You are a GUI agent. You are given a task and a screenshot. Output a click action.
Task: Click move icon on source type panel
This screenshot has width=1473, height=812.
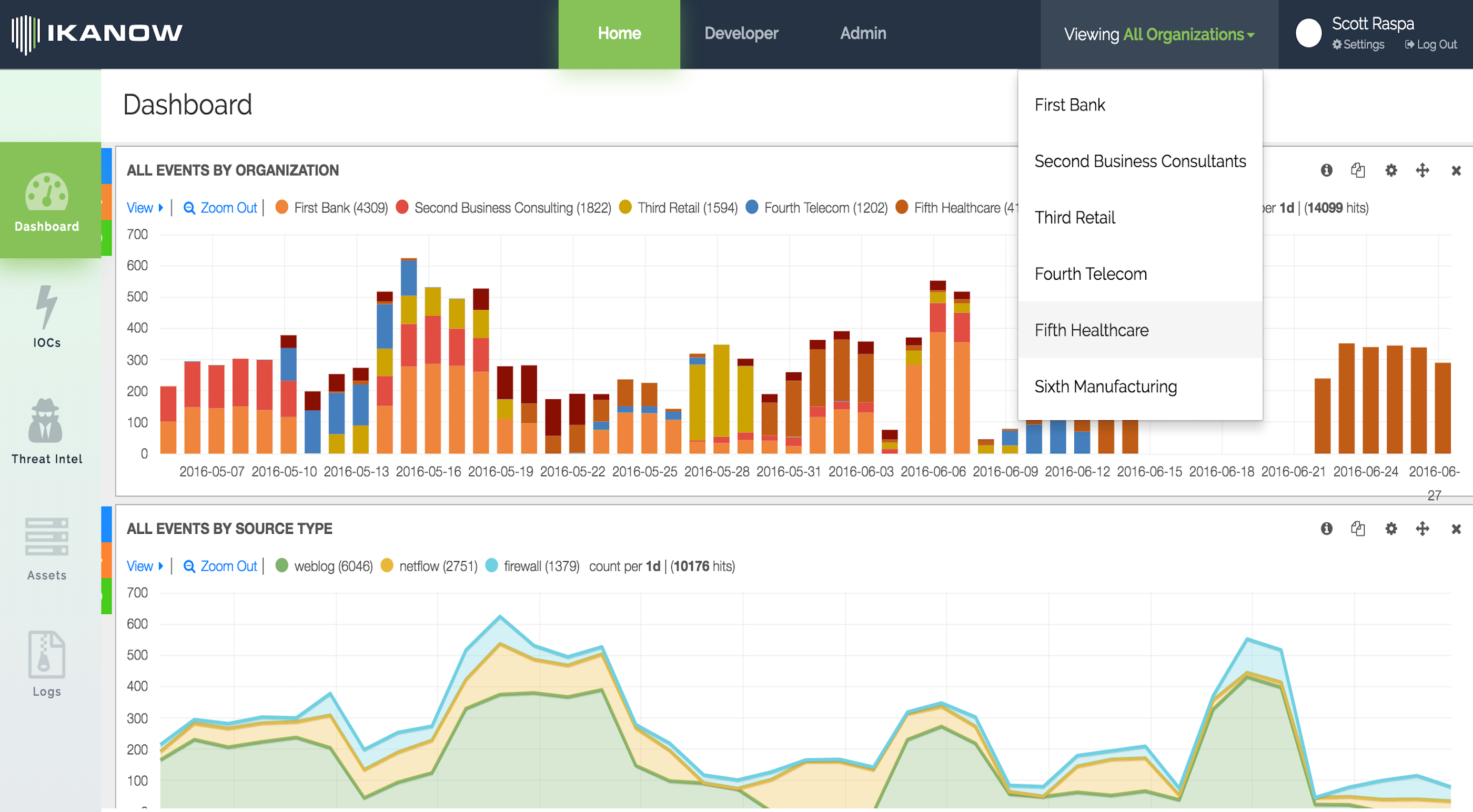1422,529
